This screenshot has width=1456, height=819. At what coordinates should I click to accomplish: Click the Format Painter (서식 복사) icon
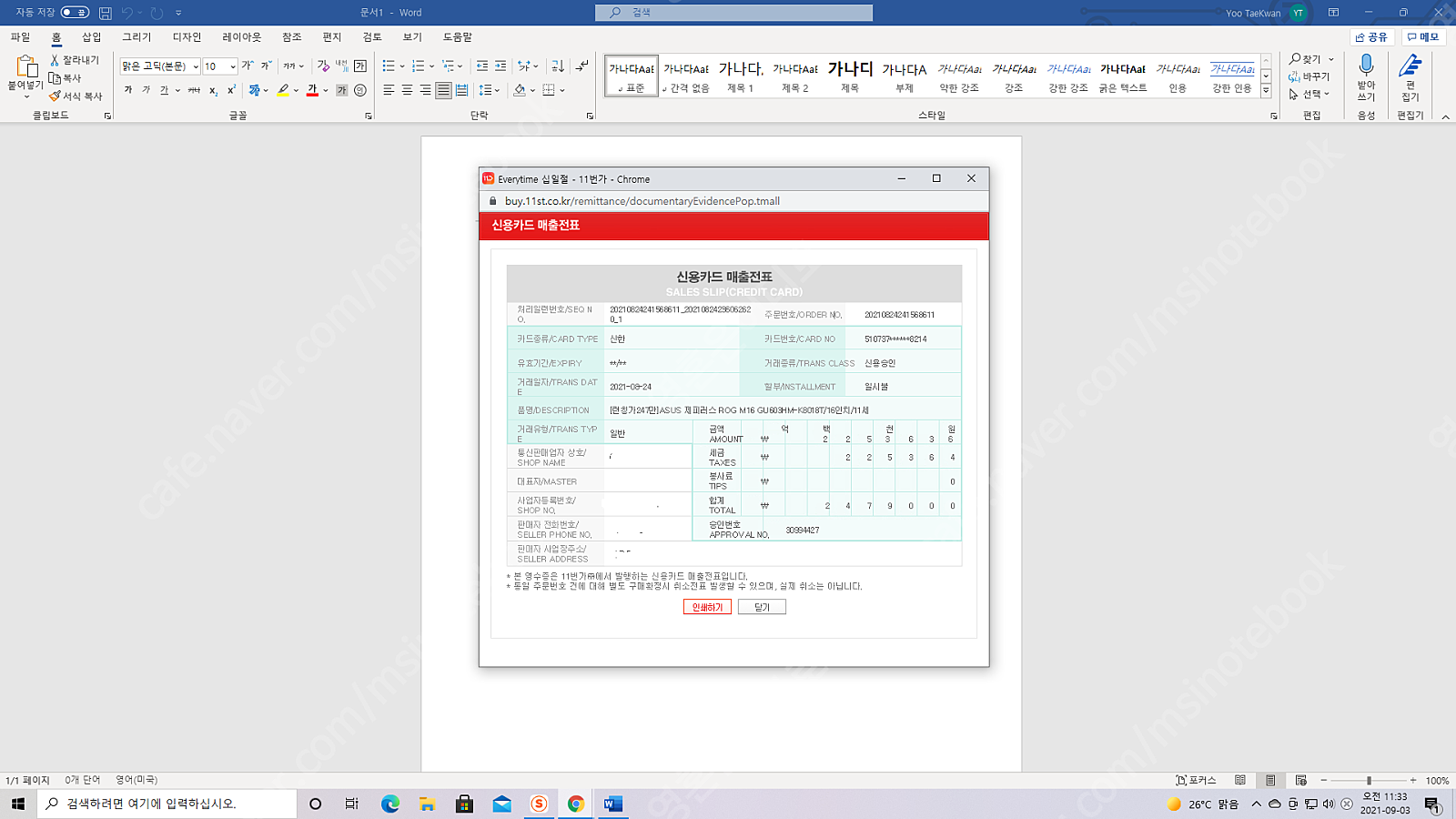point(55,96)
